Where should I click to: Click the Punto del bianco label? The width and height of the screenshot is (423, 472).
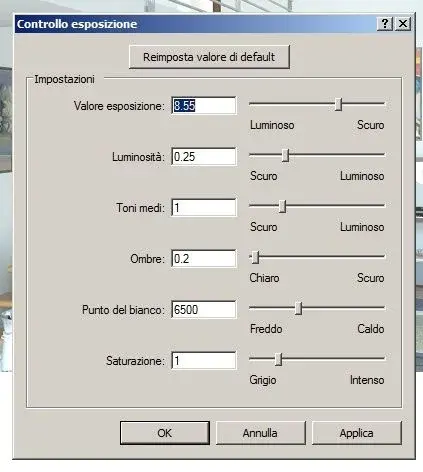[x=123, y=310]
